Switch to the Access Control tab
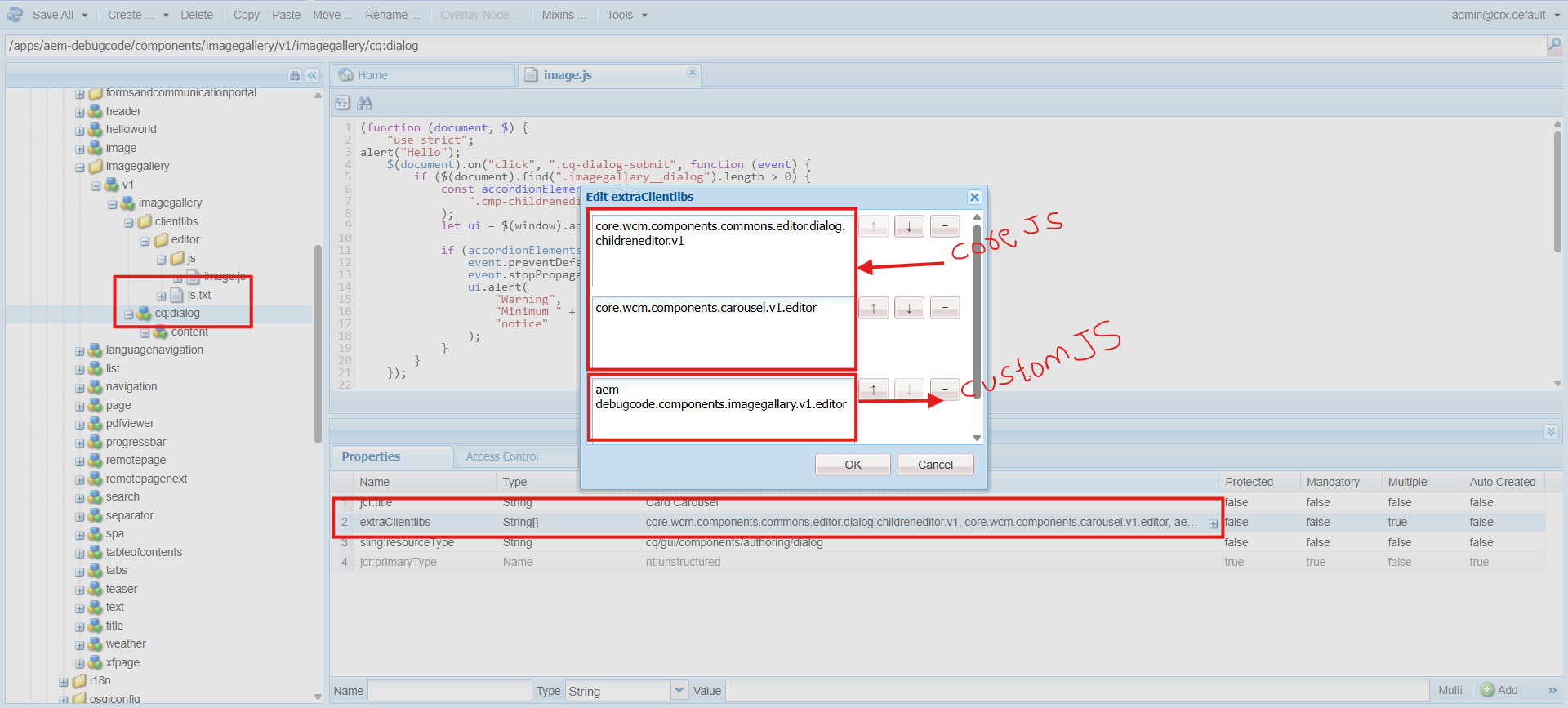Image resolution: width=1568 pixels, height=708 pixels. point(501,456)
